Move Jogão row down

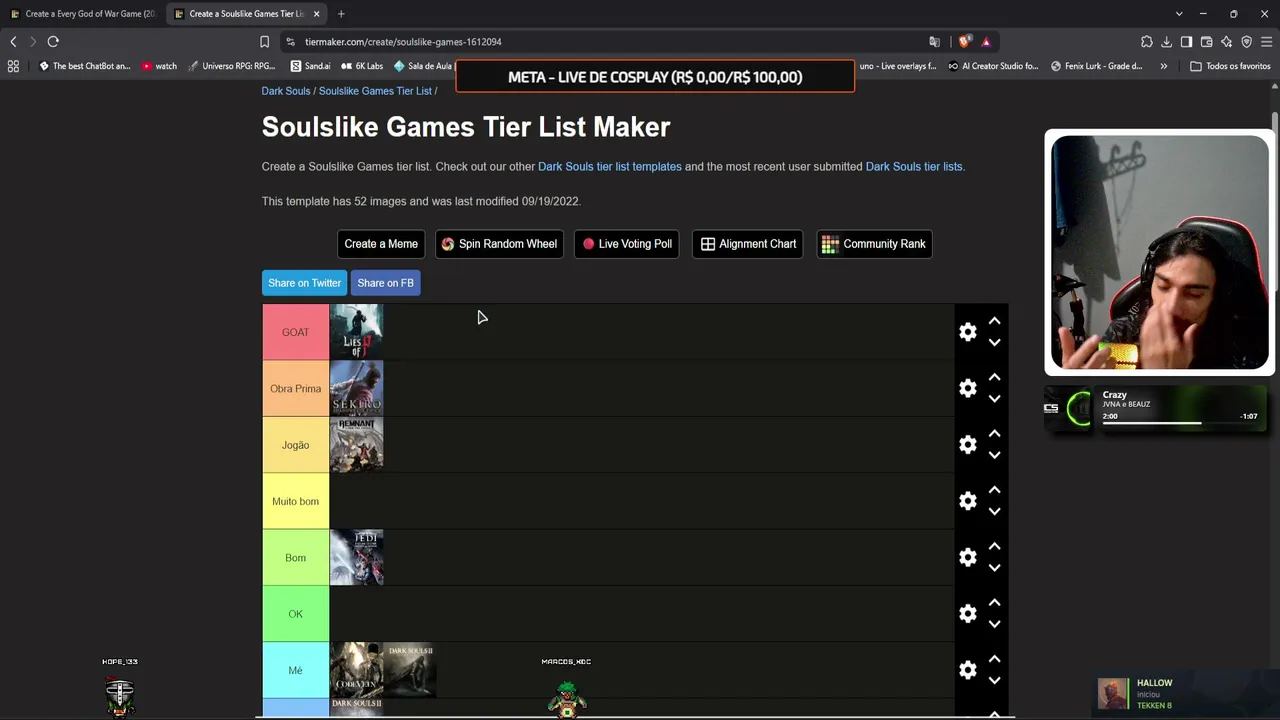point(994,455)
